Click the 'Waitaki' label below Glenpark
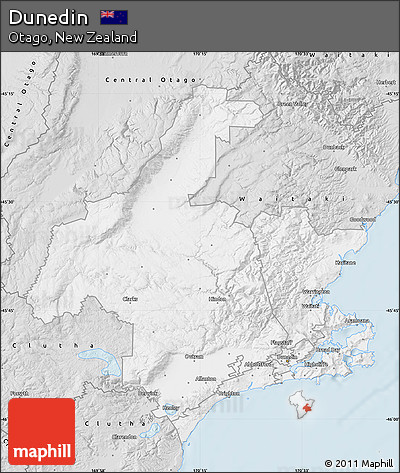The image size is (400, 473). coord(292,199)
